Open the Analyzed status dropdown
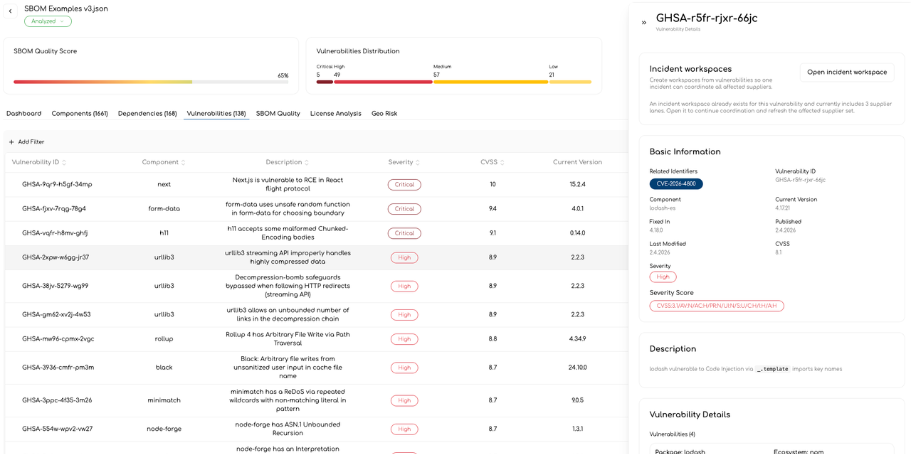Screen dimensions: 911x454 [x=48, y=21]
